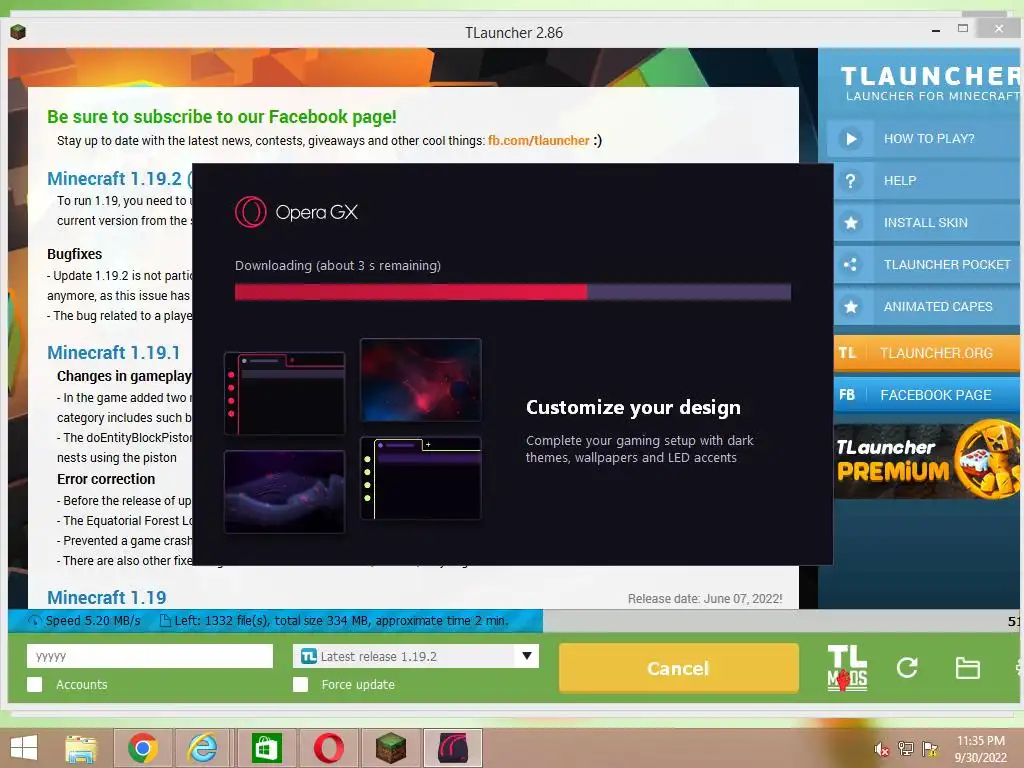Viewport: 1024px width, 768px height.
Task: Select INSTALL SKIN menu item
Action: click(x=923, y=223)
